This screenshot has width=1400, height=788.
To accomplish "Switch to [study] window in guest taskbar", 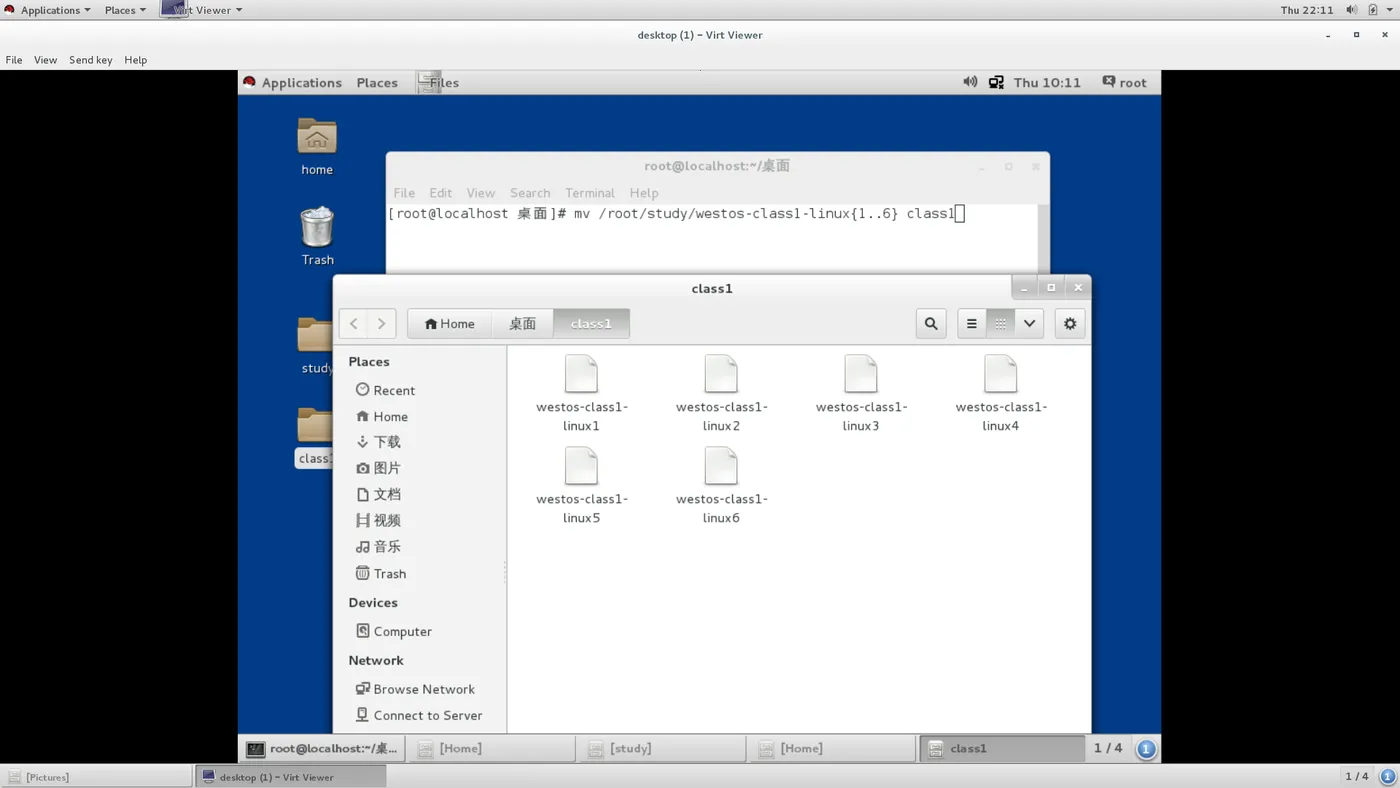I will [x=661, y=748].
